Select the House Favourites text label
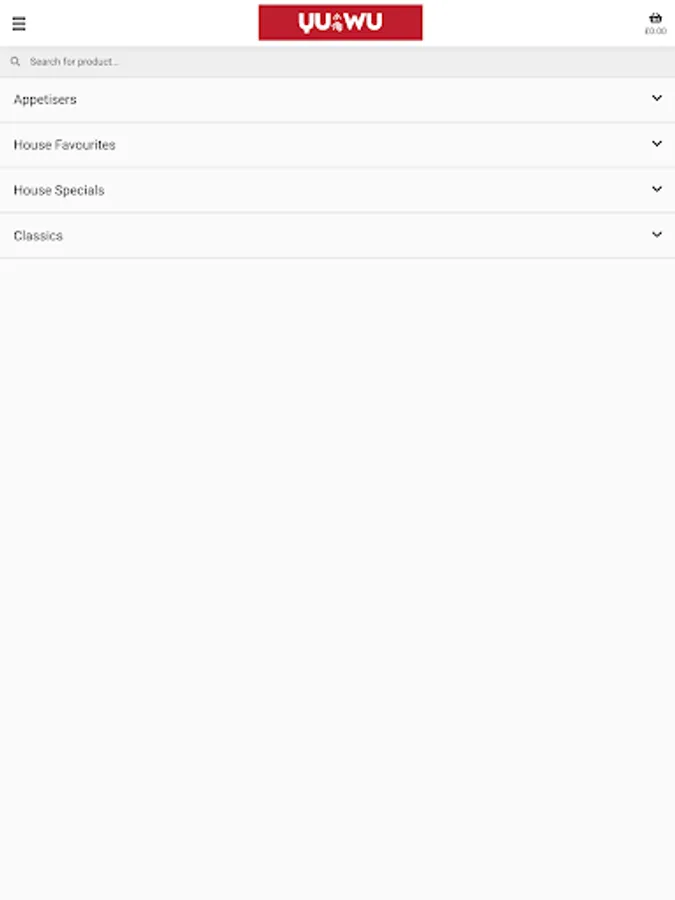 [64, 145]
